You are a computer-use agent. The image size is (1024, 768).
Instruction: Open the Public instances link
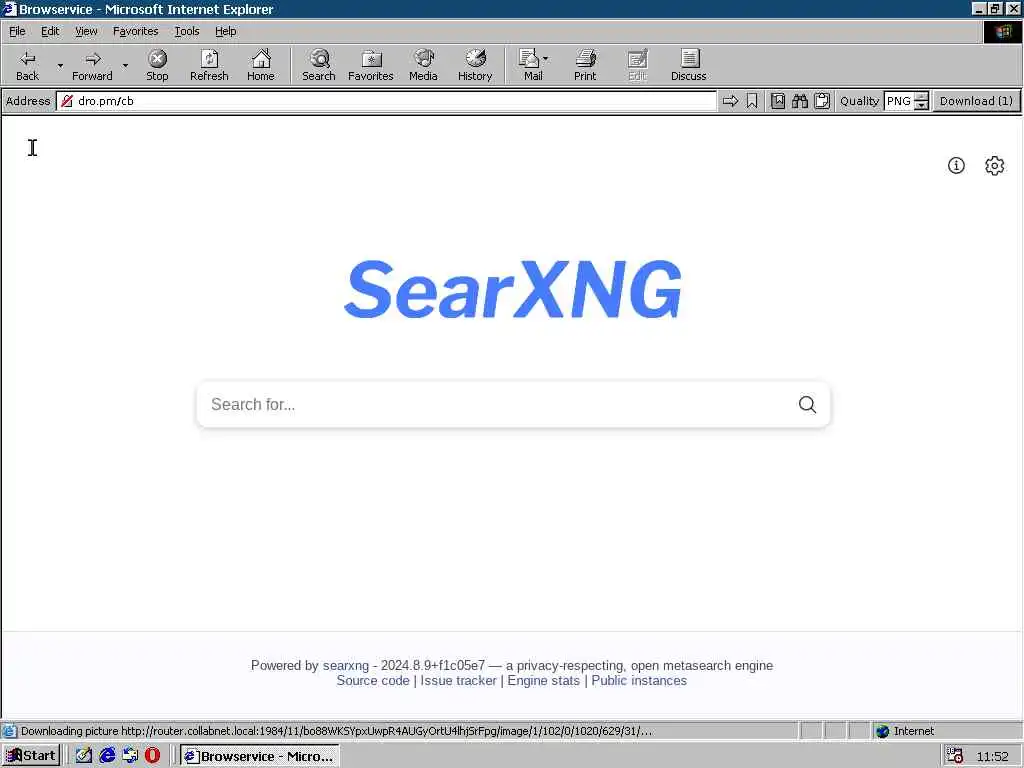[639, 680]
